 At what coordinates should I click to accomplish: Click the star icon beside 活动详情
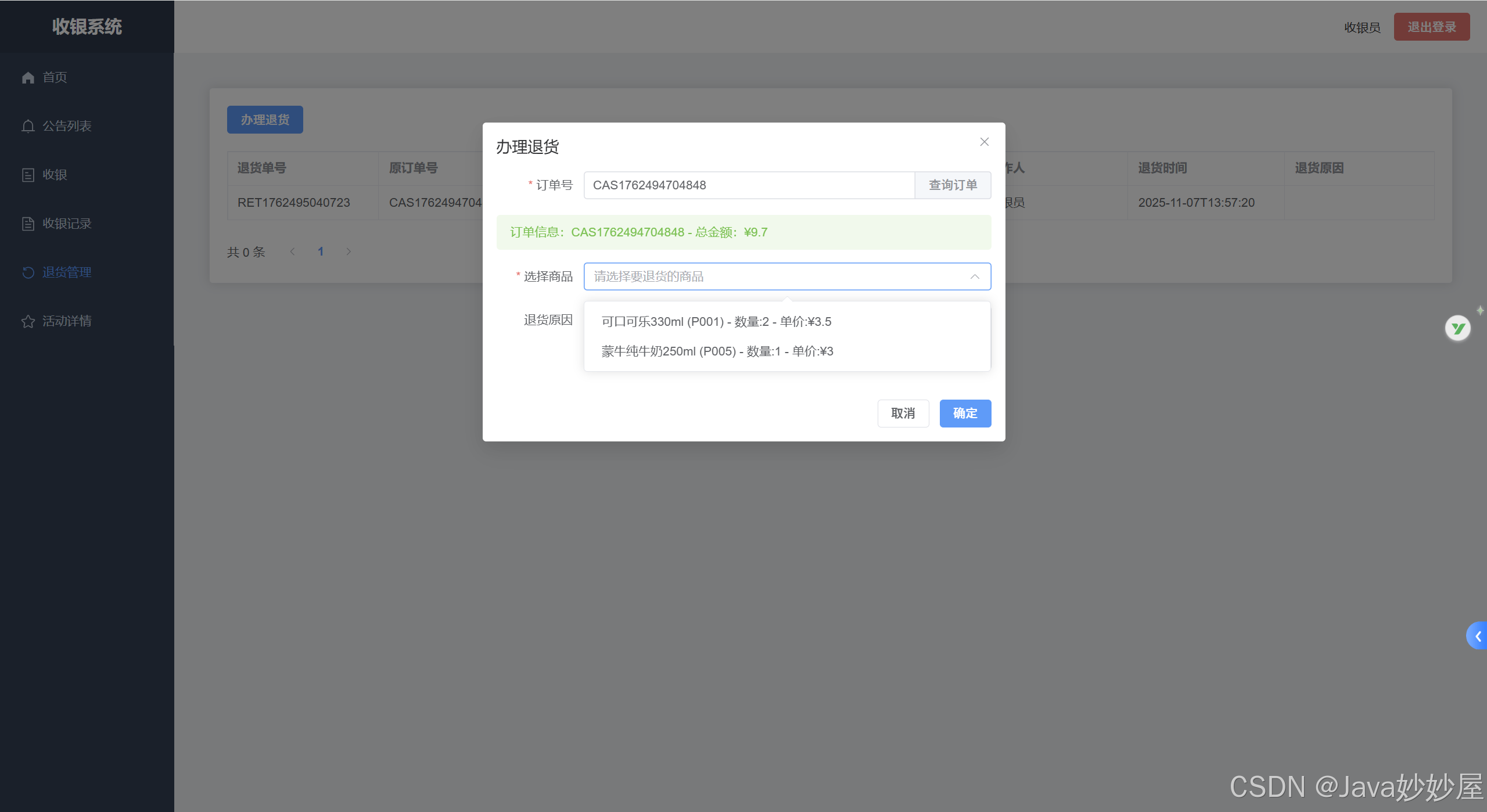28,321
